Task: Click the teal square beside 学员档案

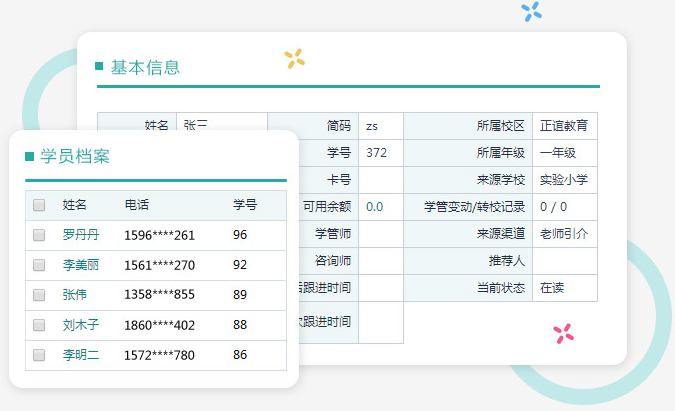Action: (30, 156)
